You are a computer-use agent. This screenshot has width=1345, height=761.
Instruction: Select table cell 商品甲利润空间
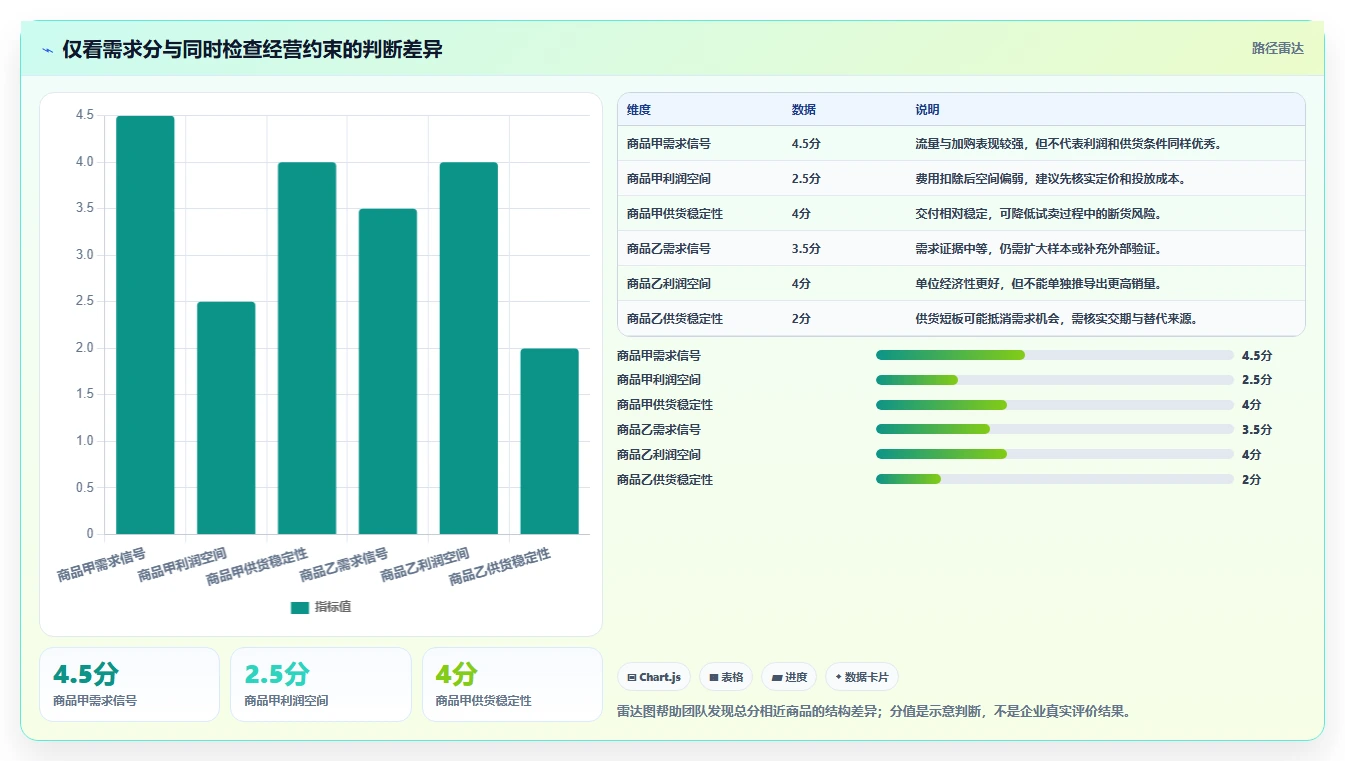tap(669, 179)
